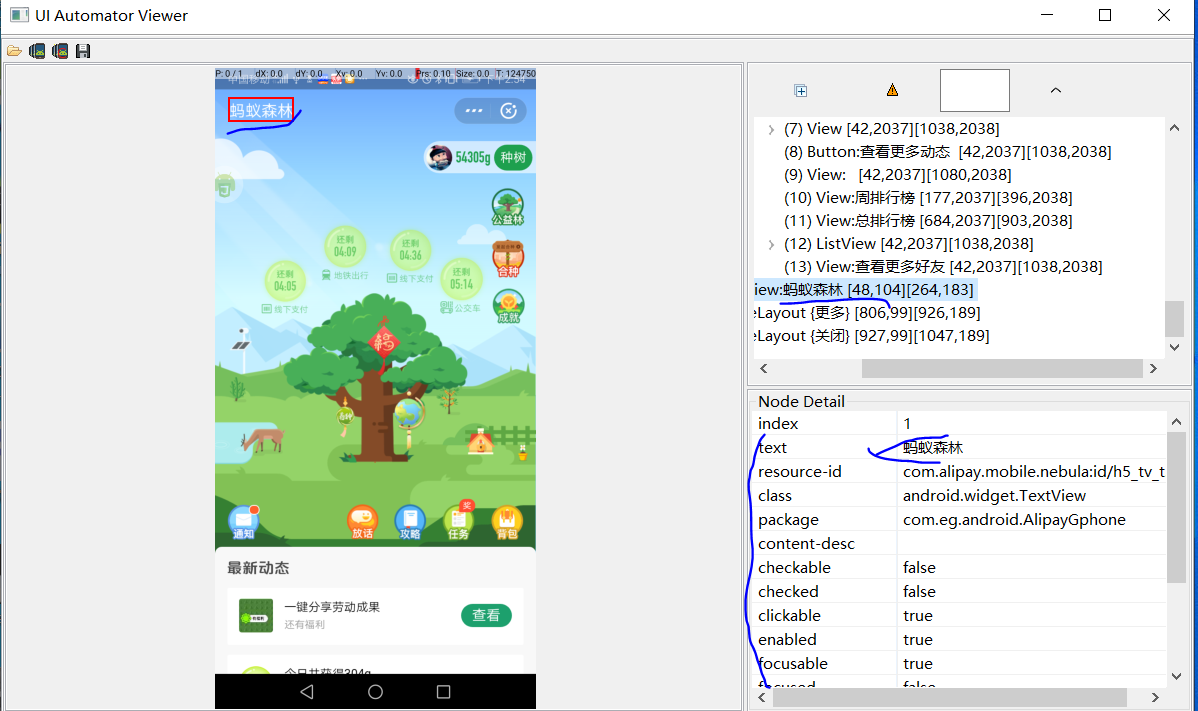Click the hierarchy tree scroll up arrow
Screen dimensions: 1198x711
click(1174, 128)
